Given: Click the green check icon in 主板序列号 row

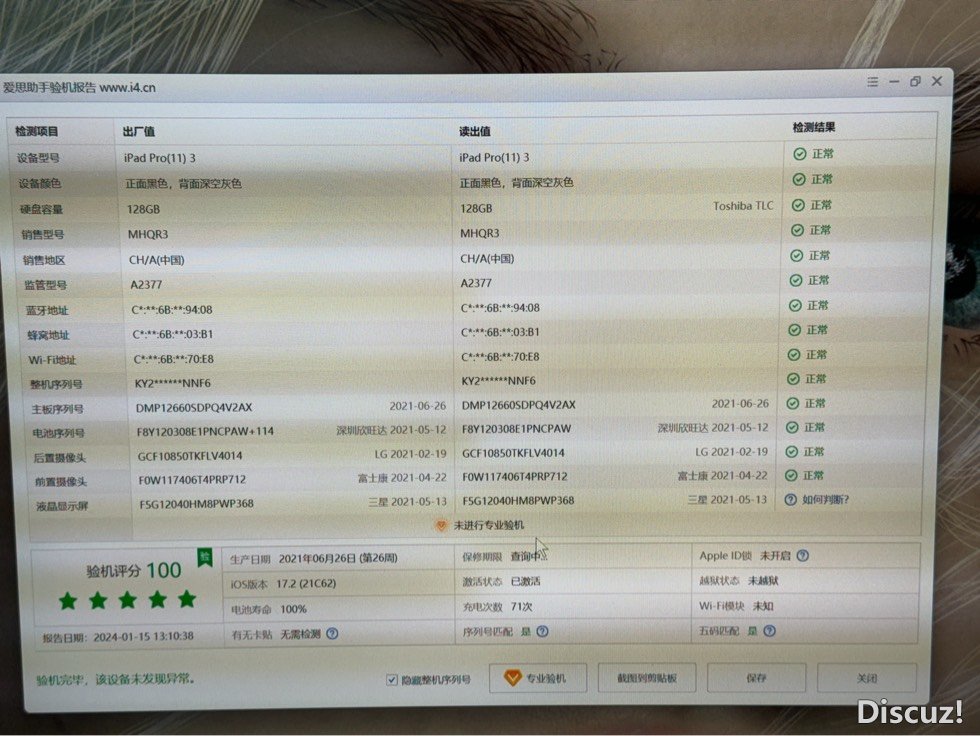Looking at the screenshot, I should pyautogui.click(x=792, y=404).
